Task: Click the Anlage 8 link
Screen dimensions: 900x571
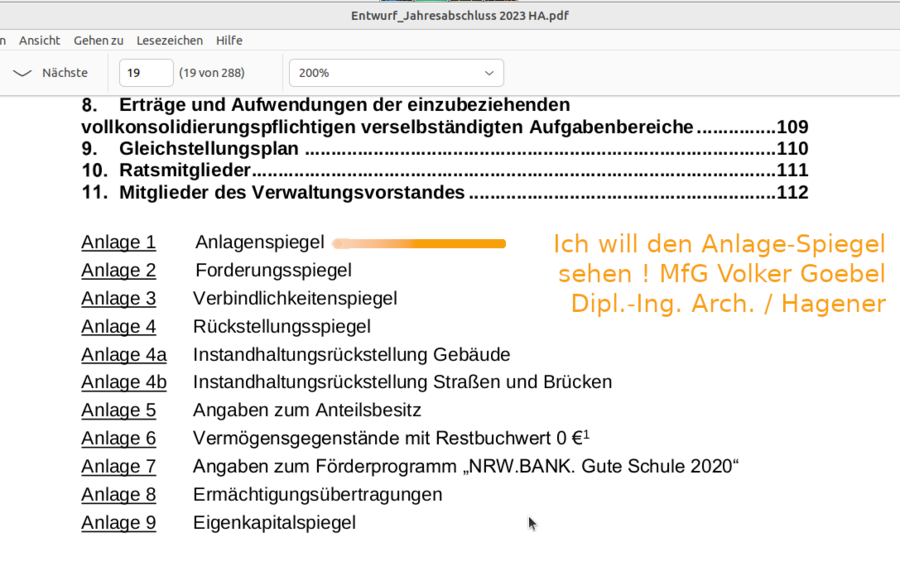Action: tap(118, 494)
